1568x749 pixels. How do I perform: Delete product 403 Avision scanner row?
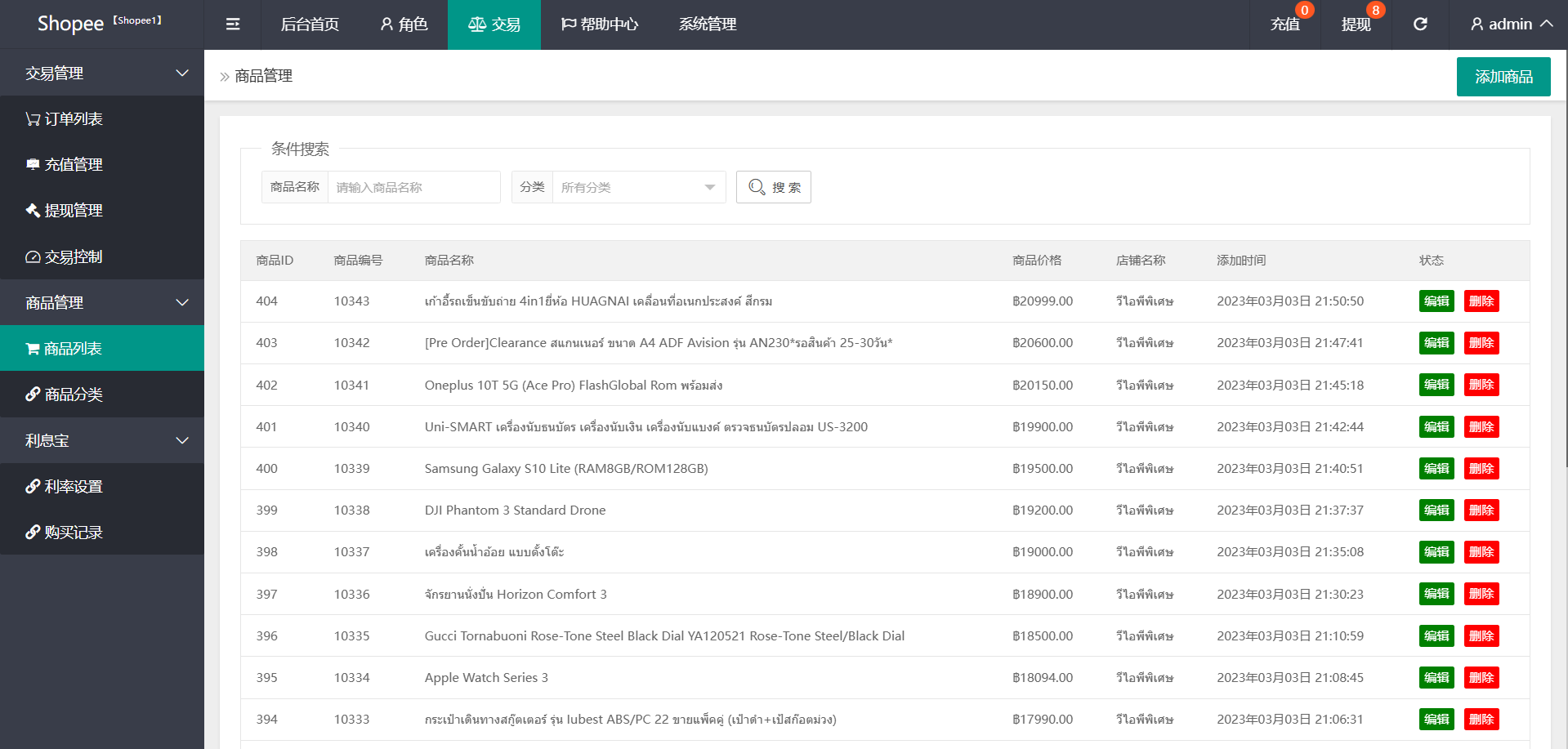pos(1481,343)
